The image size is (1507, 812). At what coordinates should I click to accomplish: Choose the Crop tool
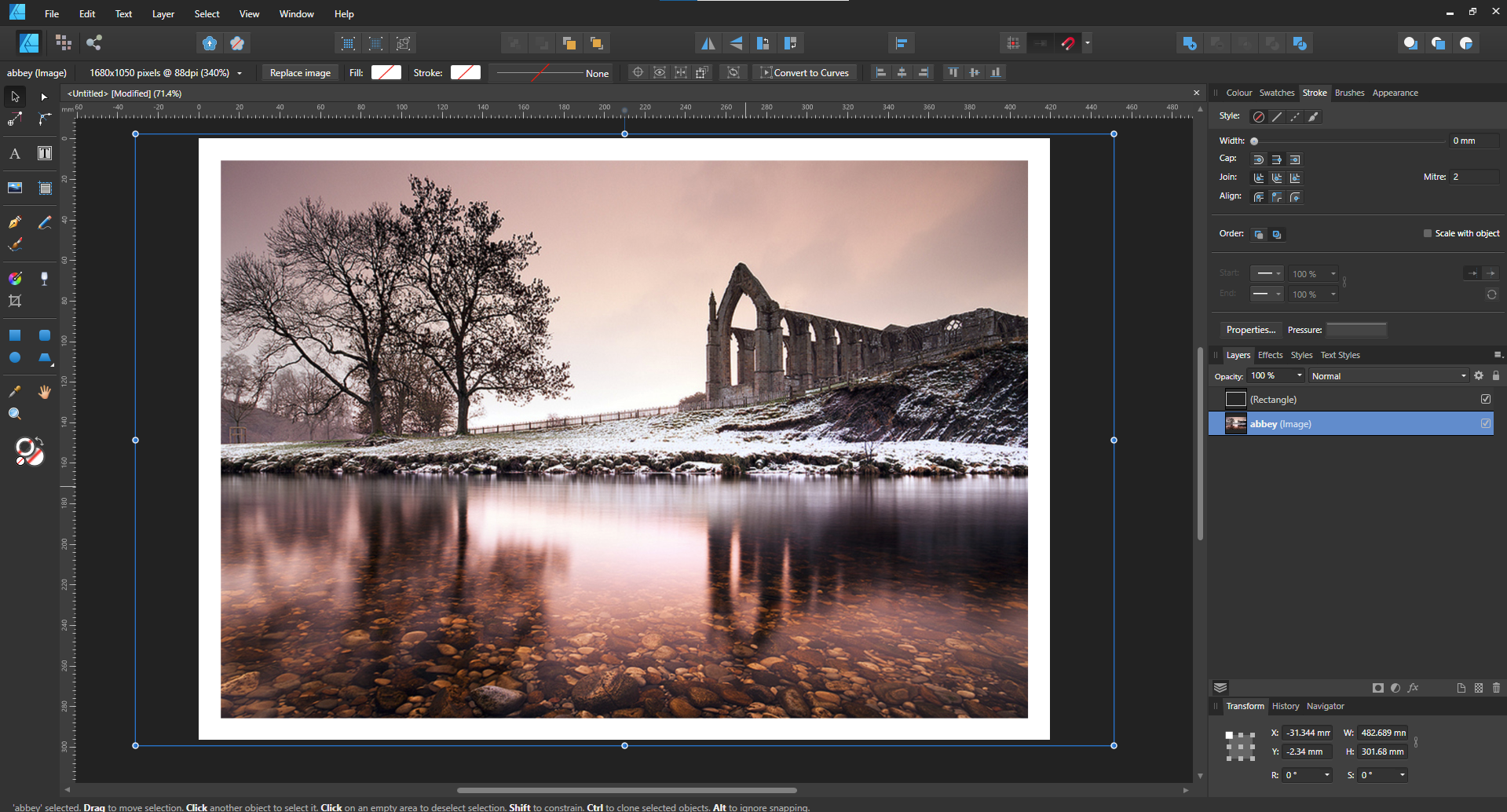pyautogui.click(x=15, y=301)
